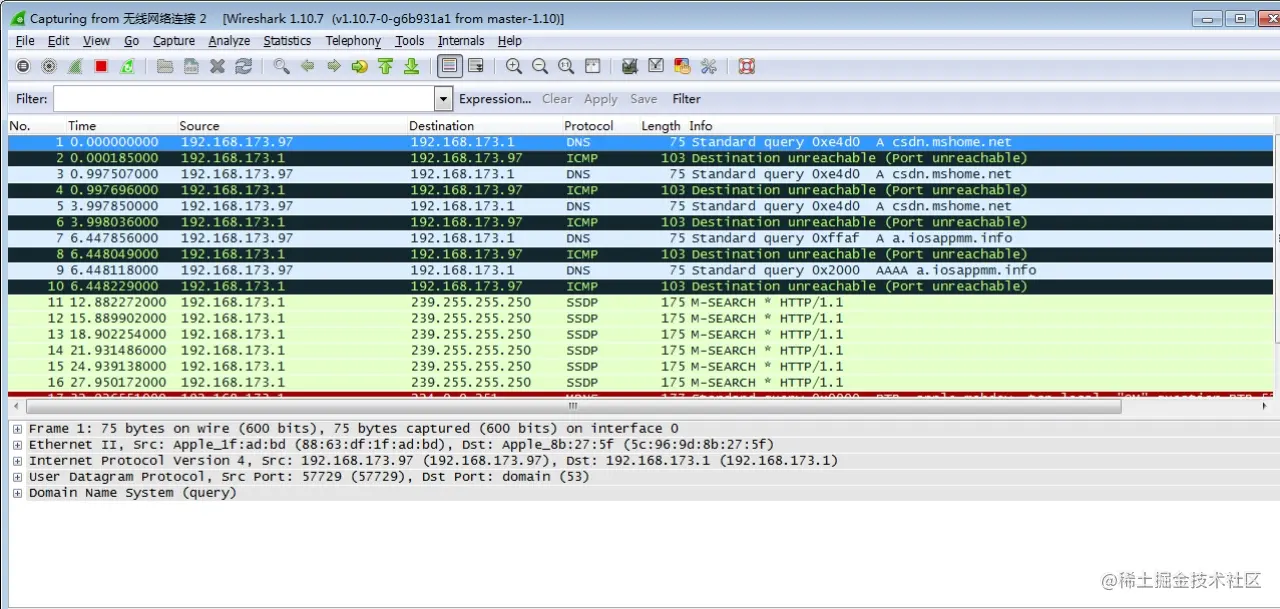1280x609 pixels.
Task: Open the Edit menu
Action: (x=58, y=41)
